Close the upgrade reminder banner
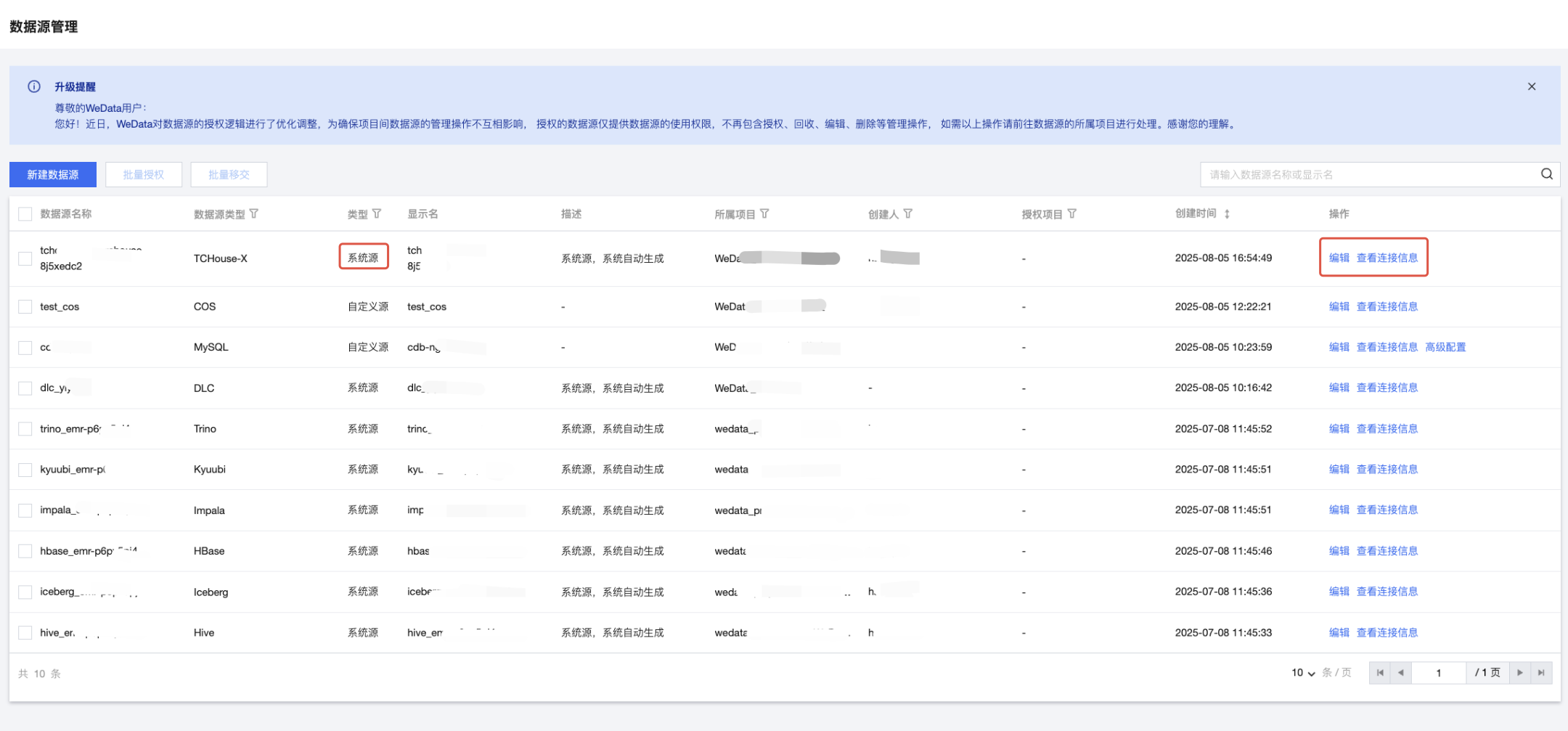 click(1531, 86)
